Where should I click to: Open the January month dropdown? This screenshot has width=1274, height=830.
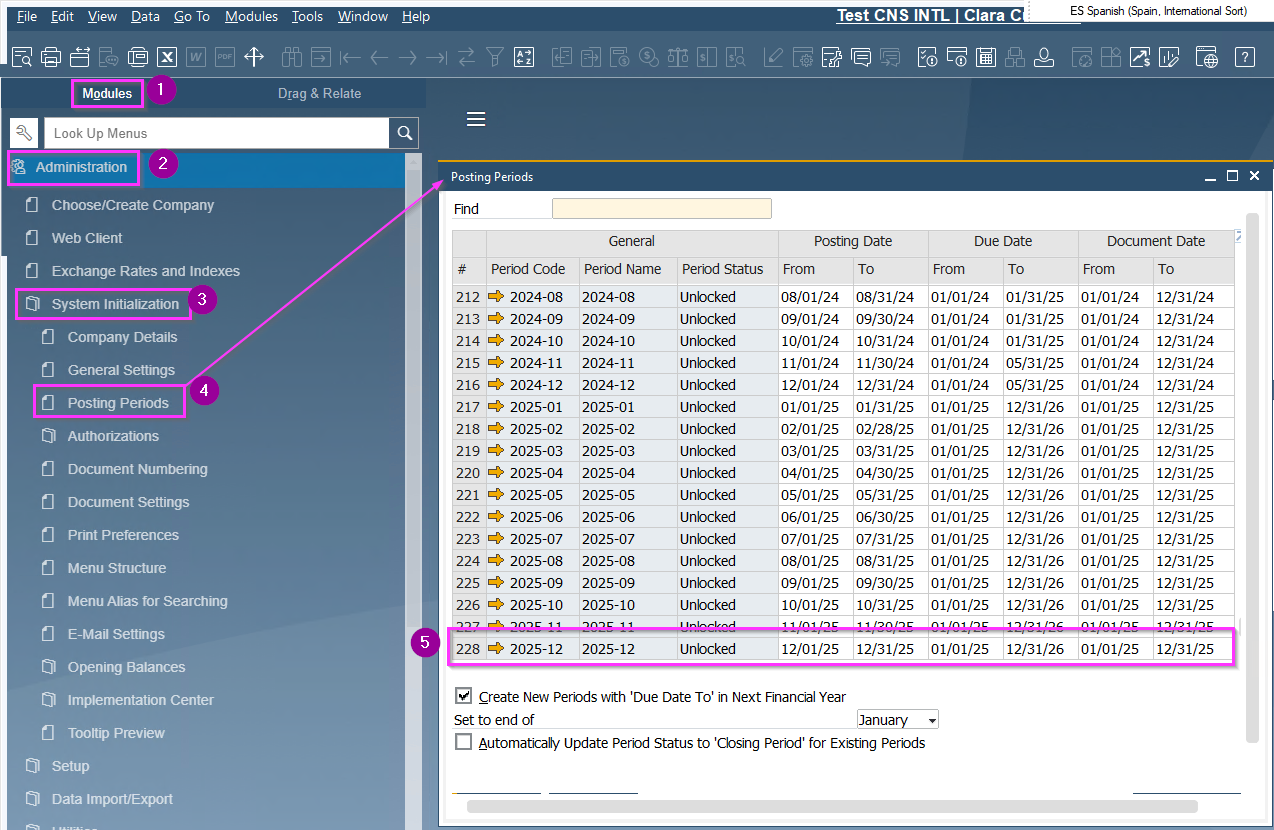coord(932,719)
